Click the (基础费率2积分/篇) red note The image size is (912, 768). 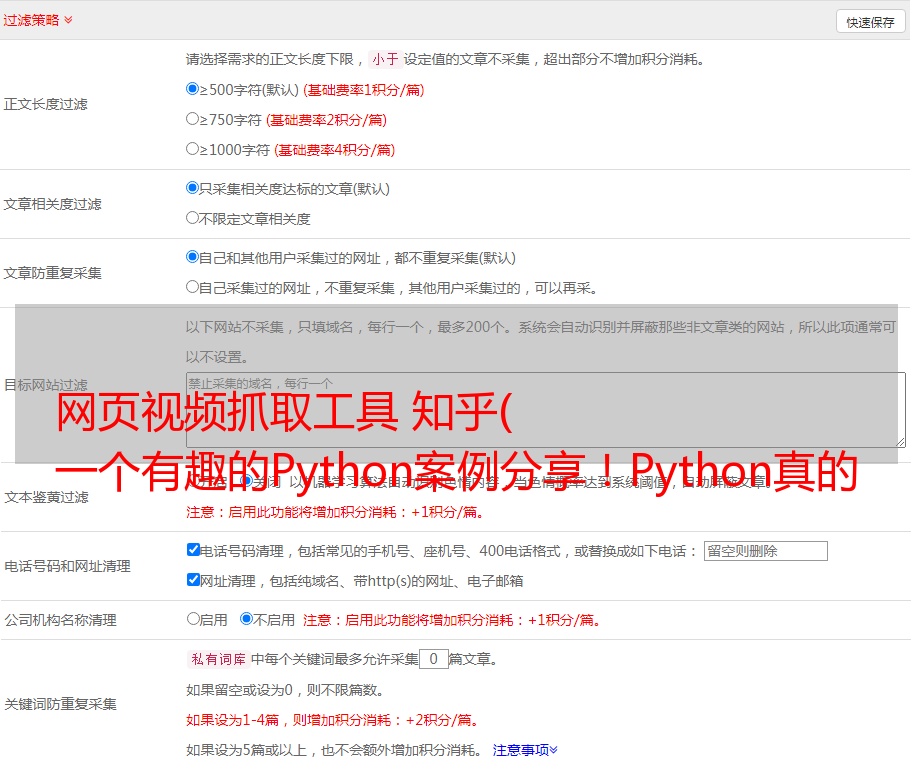pos(326,120)
